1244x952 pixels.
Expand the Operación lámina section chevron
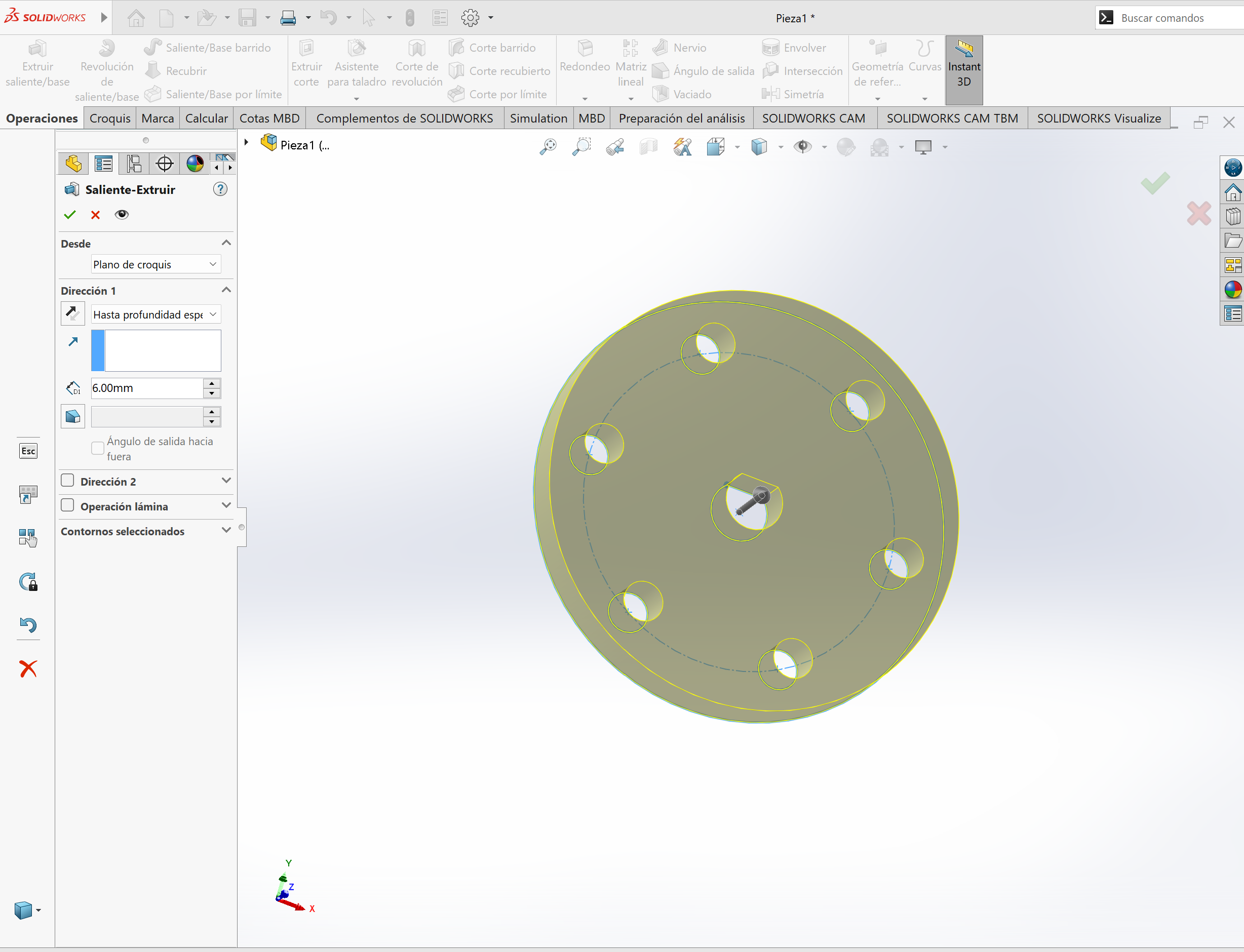point(226,505)
